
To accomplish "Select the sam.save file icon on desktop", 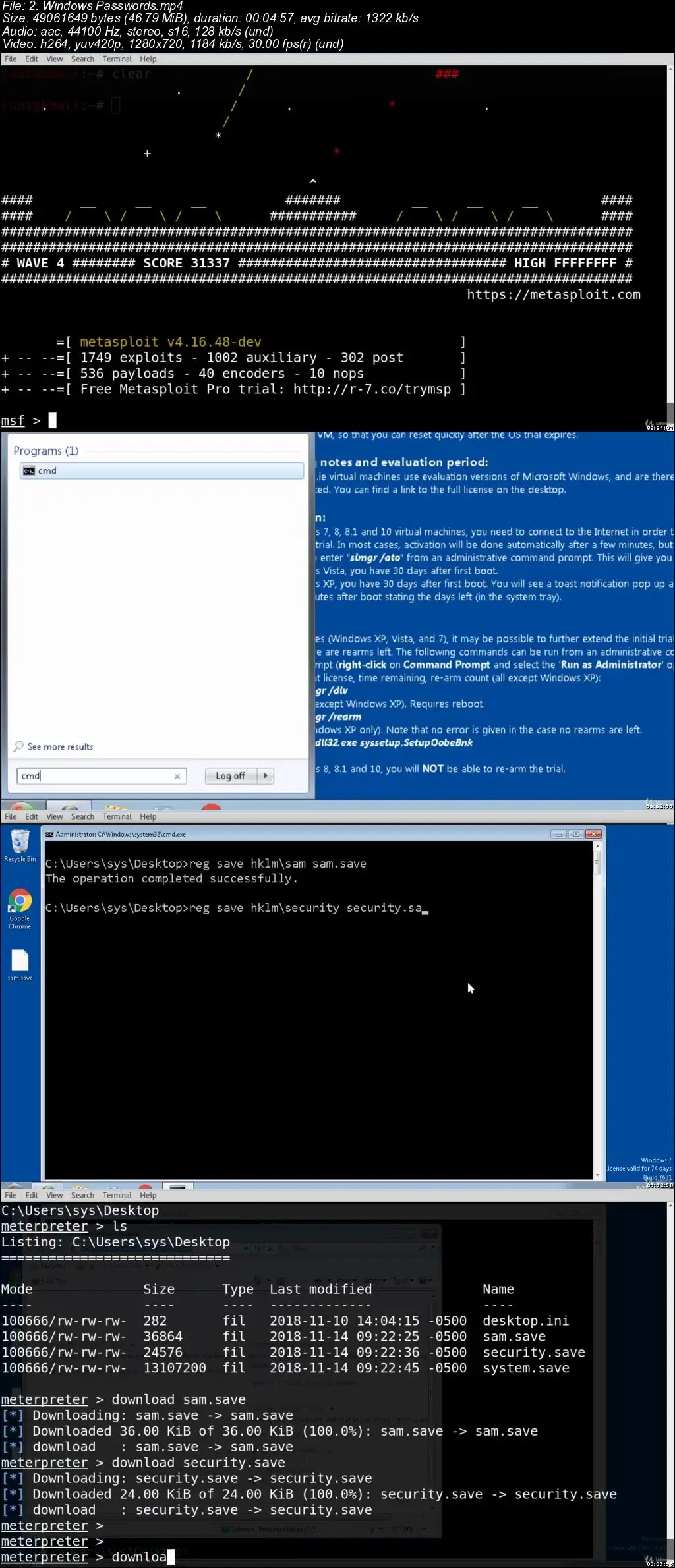I will tap(20, 965).
